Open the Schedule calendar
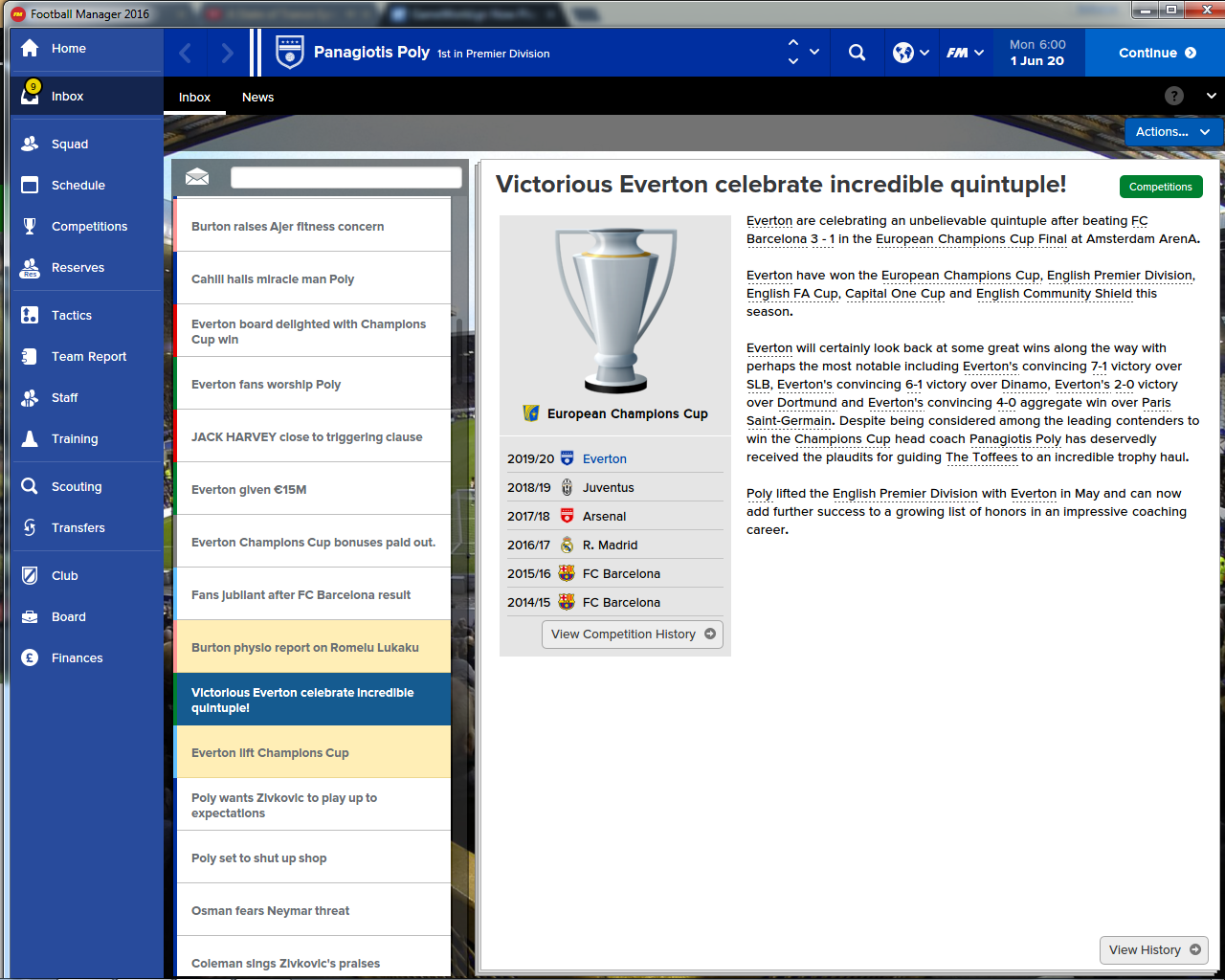 pos(86,185)
